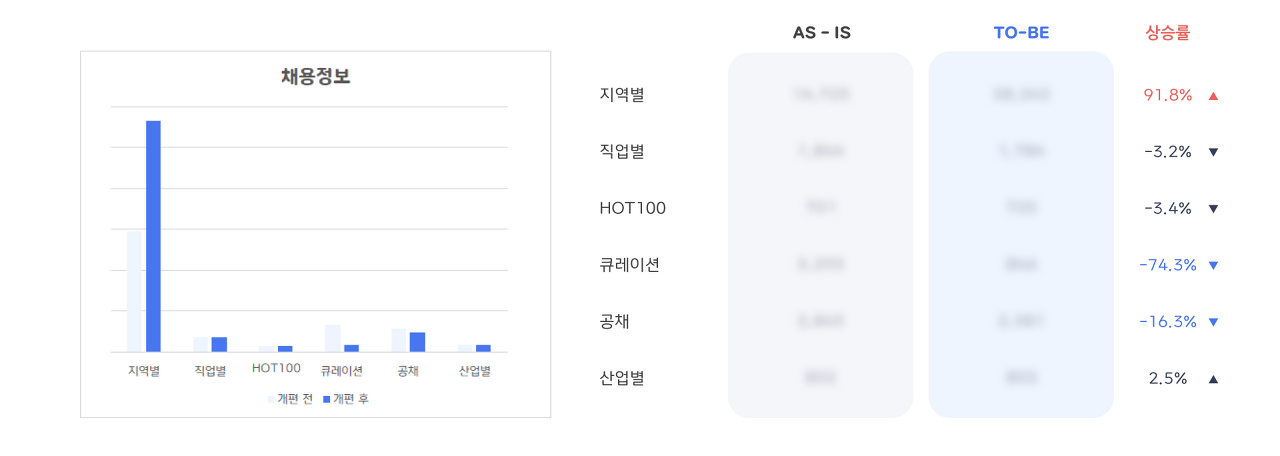Click the 개편 전 legend marker

coord(270,399)
